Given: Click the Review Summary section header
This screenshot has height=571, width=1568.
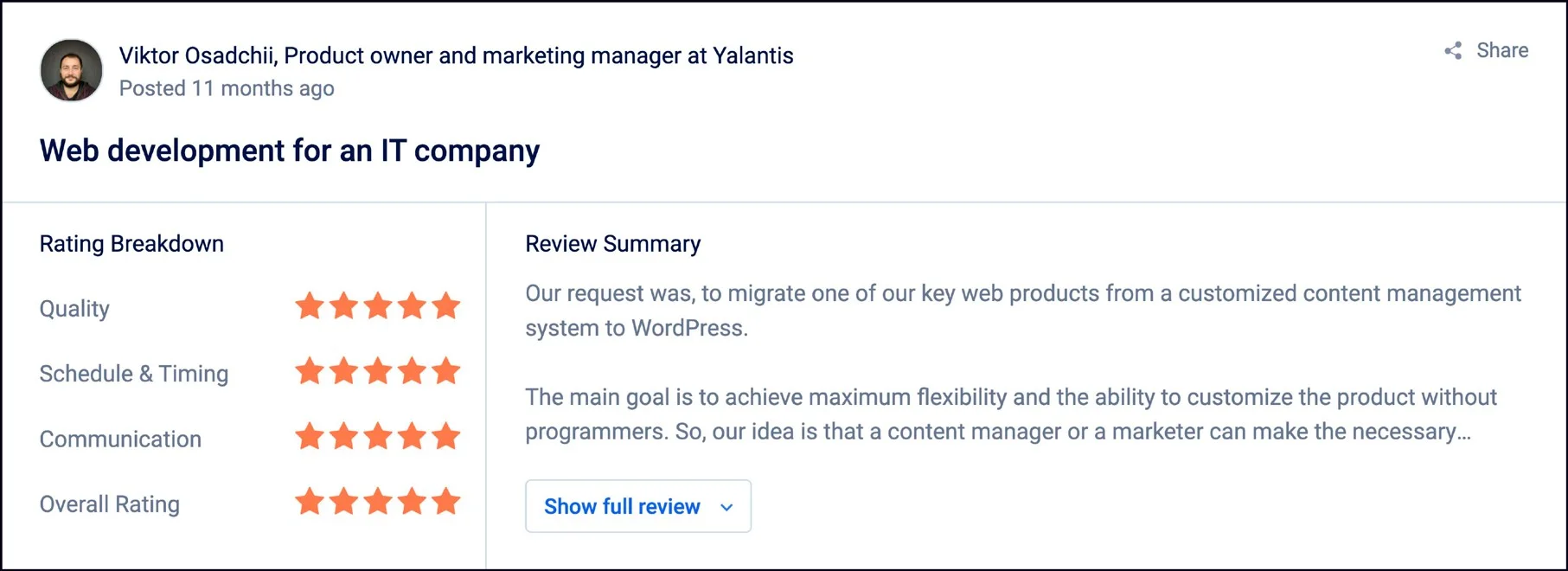Looking at the screenshot, I should (612, 243).
